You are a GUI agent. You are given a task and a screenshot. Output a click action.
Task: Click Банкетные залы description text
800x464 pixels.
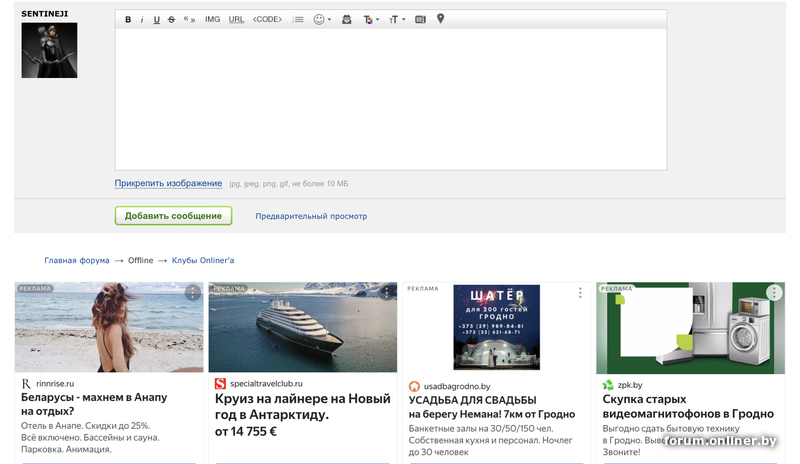(x=490, y=440)
